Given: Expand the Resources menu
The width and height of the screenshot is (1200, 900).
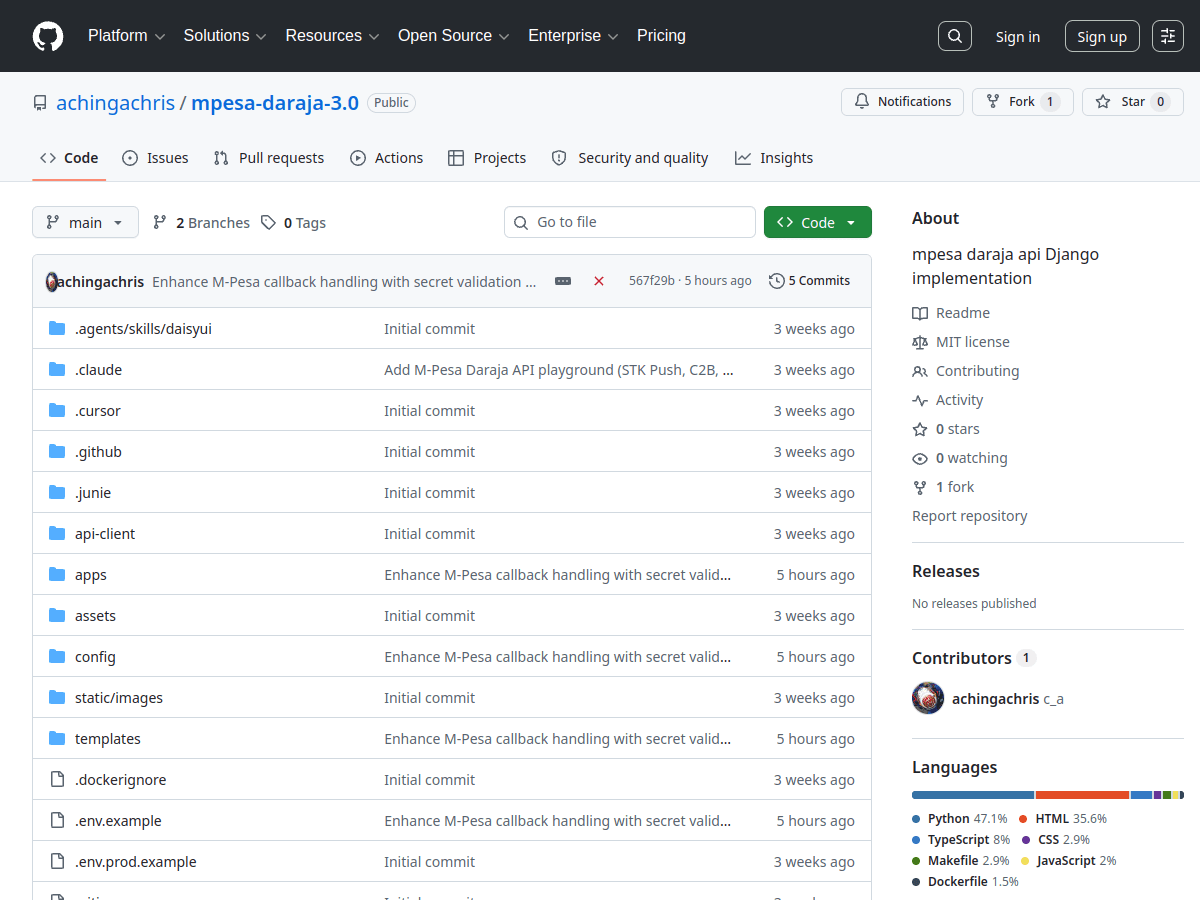Looking at the screenshot, I should point(333,36).
